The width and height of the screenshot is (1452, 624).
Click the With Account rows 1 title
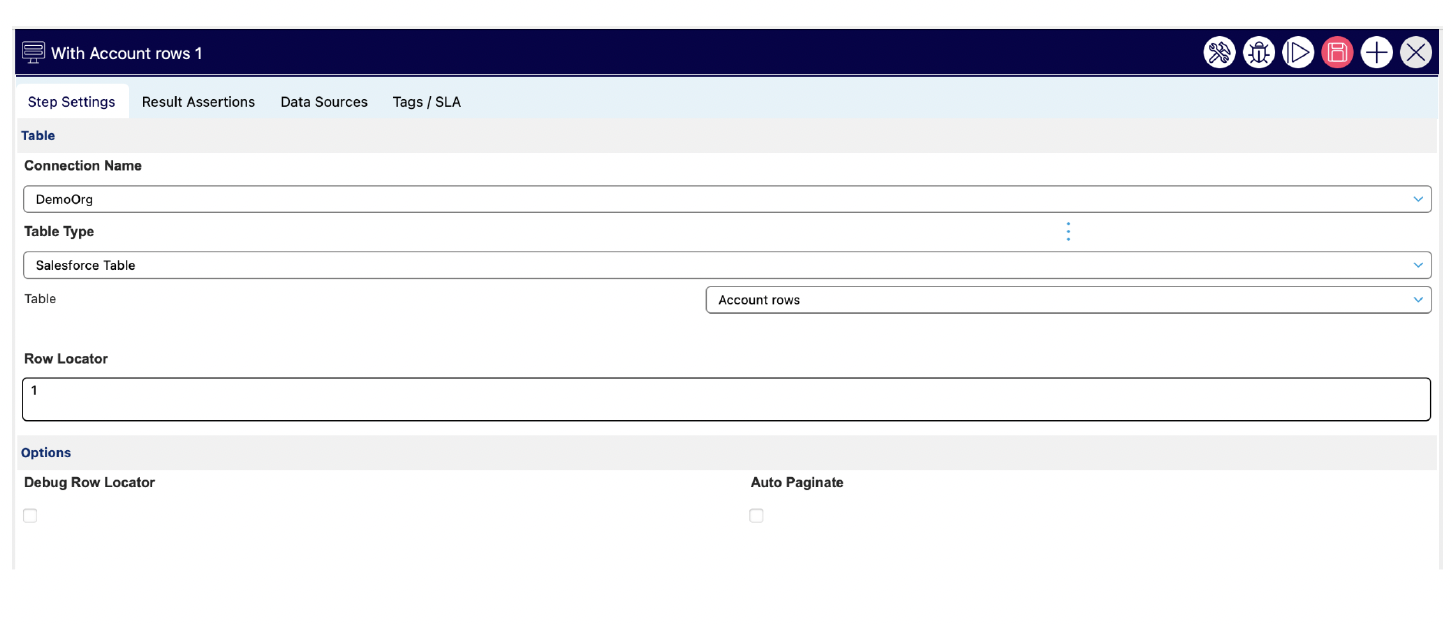click(127, 53)
